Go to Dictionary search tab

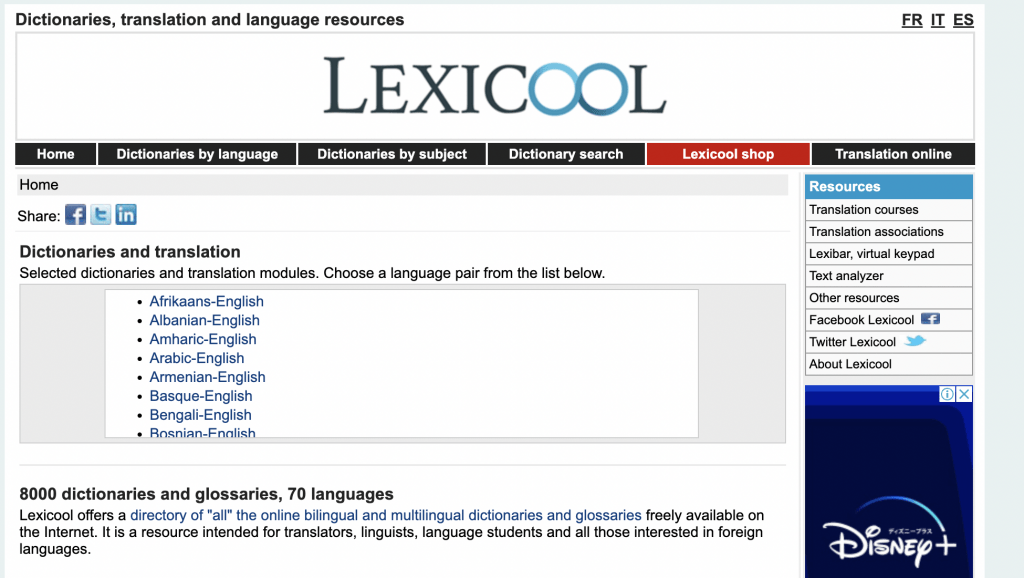[x=566, y=154]
